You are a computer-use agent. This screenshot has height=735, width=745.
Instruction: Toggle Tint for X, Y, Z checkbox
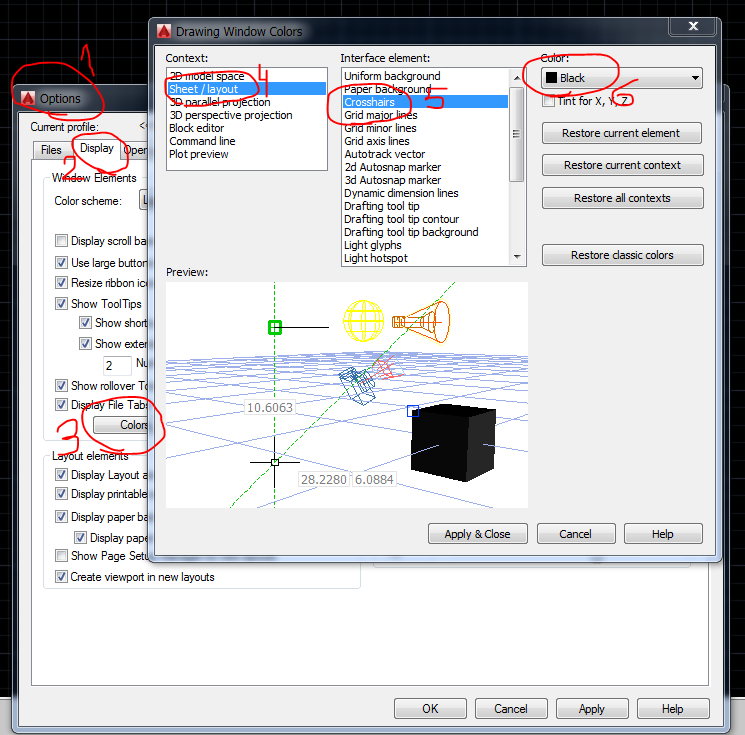pos(549,101)
